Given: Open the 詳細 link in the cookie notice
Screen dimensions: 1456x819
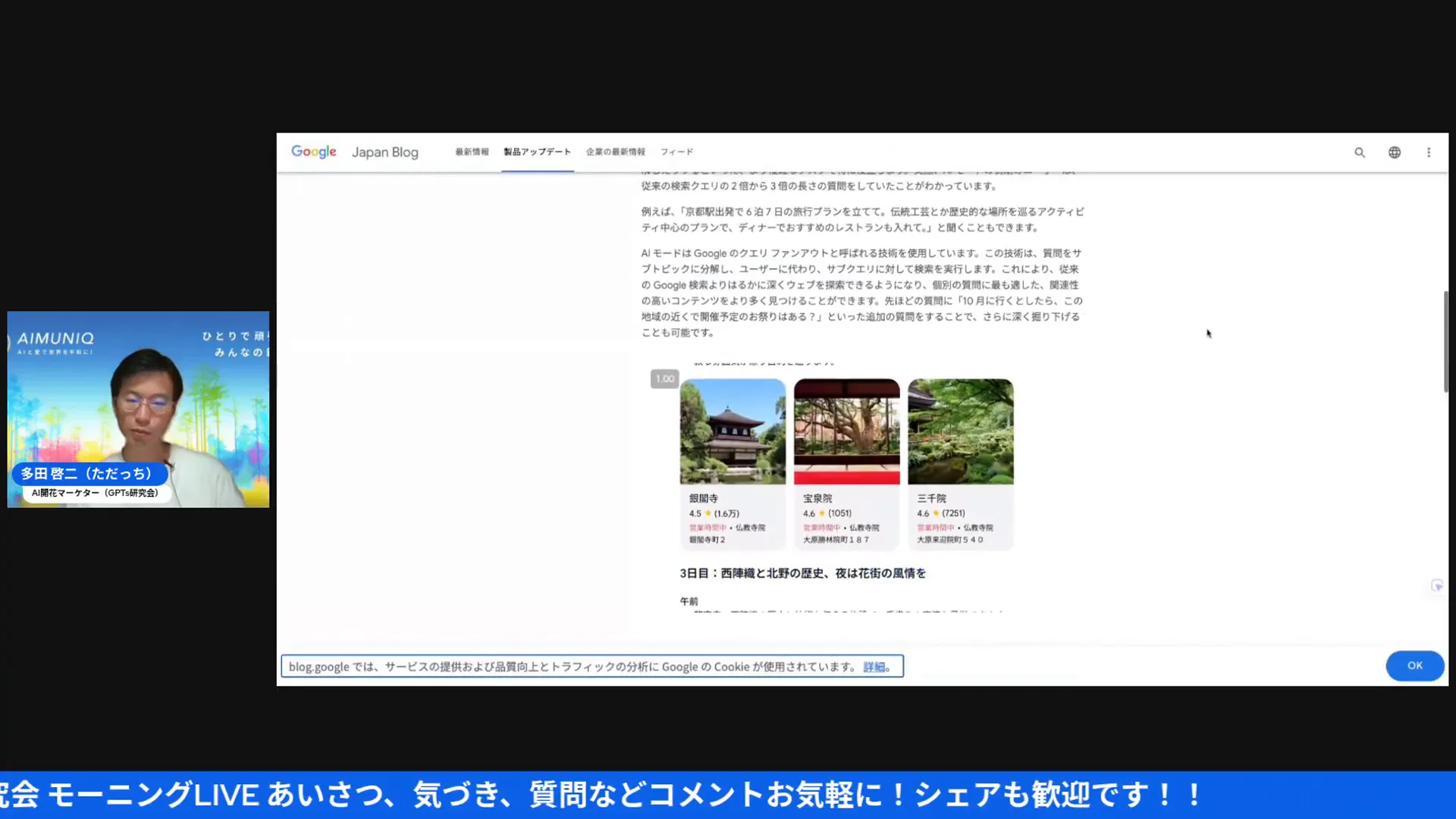Looking at the screenshot, I should pyautogui.click(x=874, y=667).
